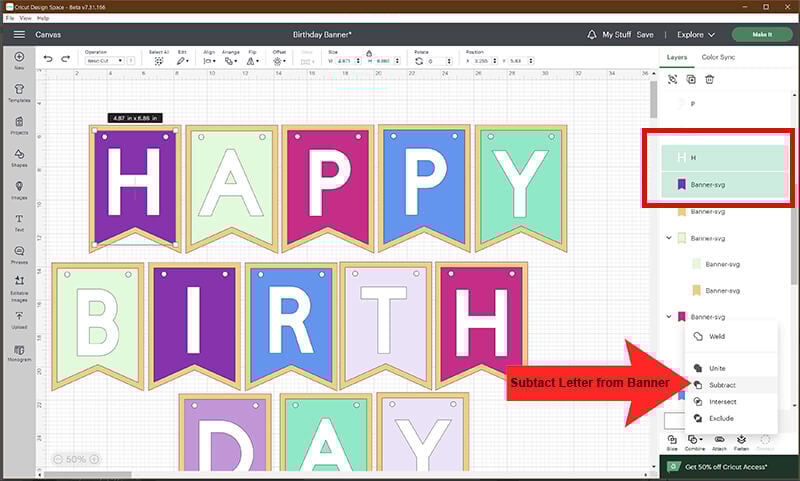Select the H layer row
800x481 pixels.
click(x=723, y=158)
